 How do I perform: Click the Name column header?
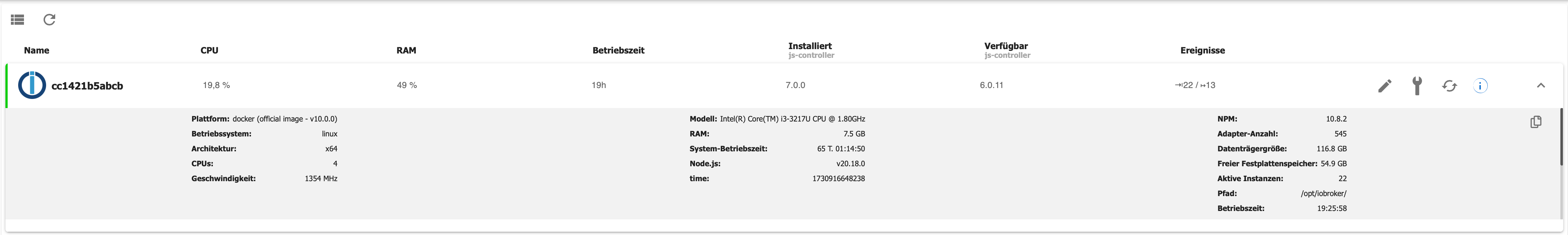[37, 51]
